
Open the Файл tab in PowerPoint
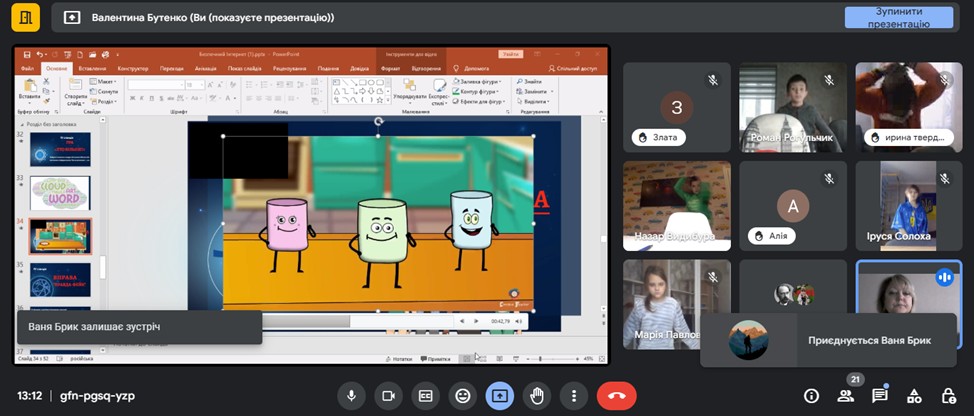[27, 68]
